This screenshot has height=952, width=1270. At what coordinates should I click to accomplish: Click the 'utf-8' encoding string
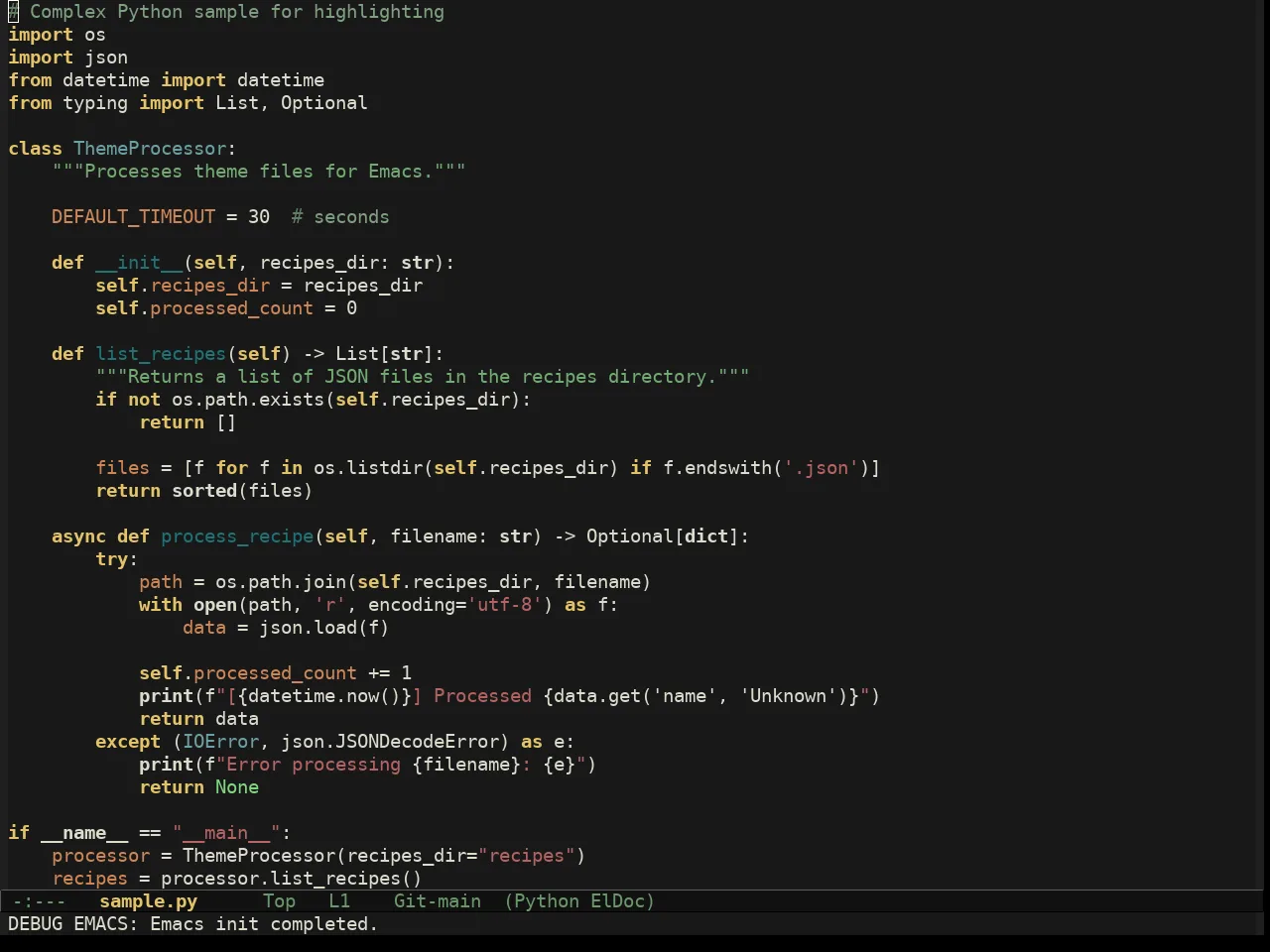[504, 605]
